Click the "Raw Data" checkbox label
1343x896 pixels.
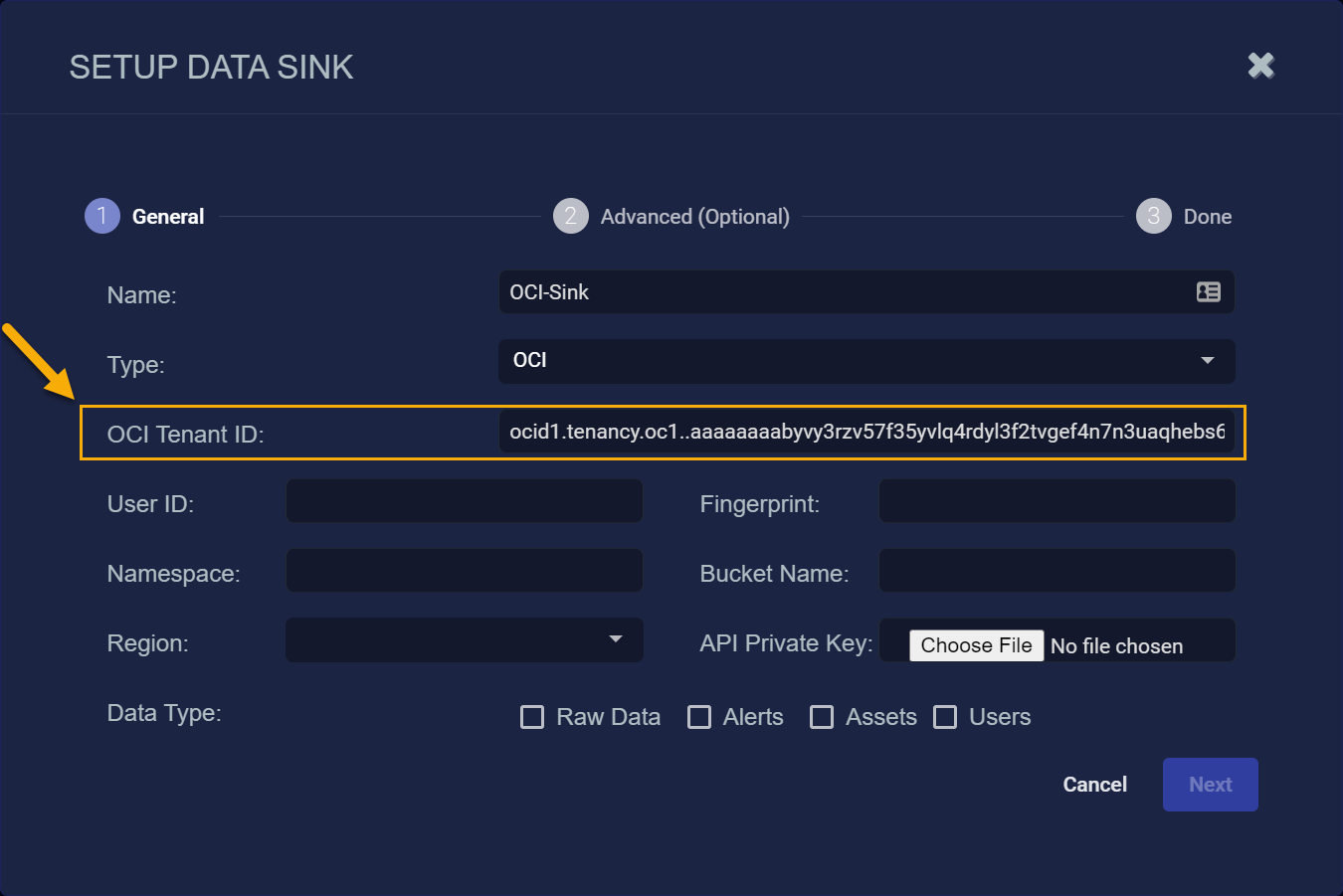pos(609,717)
